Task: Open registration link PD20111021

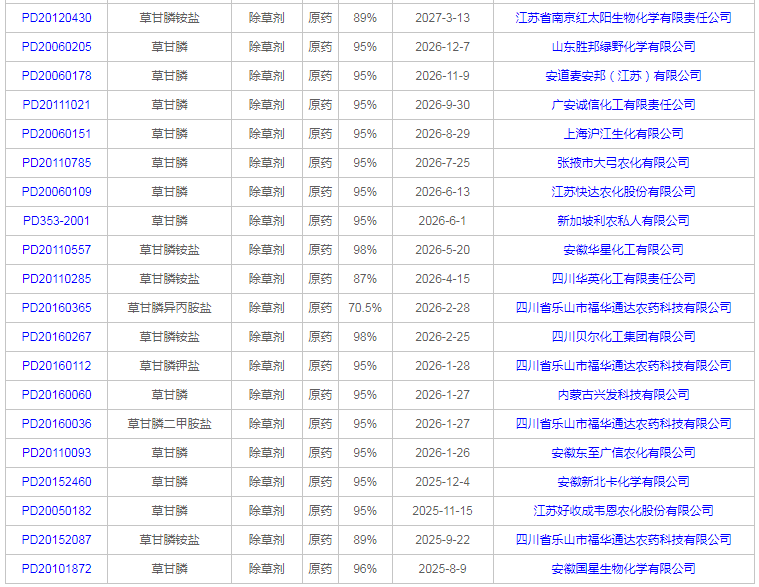Action: tap(57, 105)
